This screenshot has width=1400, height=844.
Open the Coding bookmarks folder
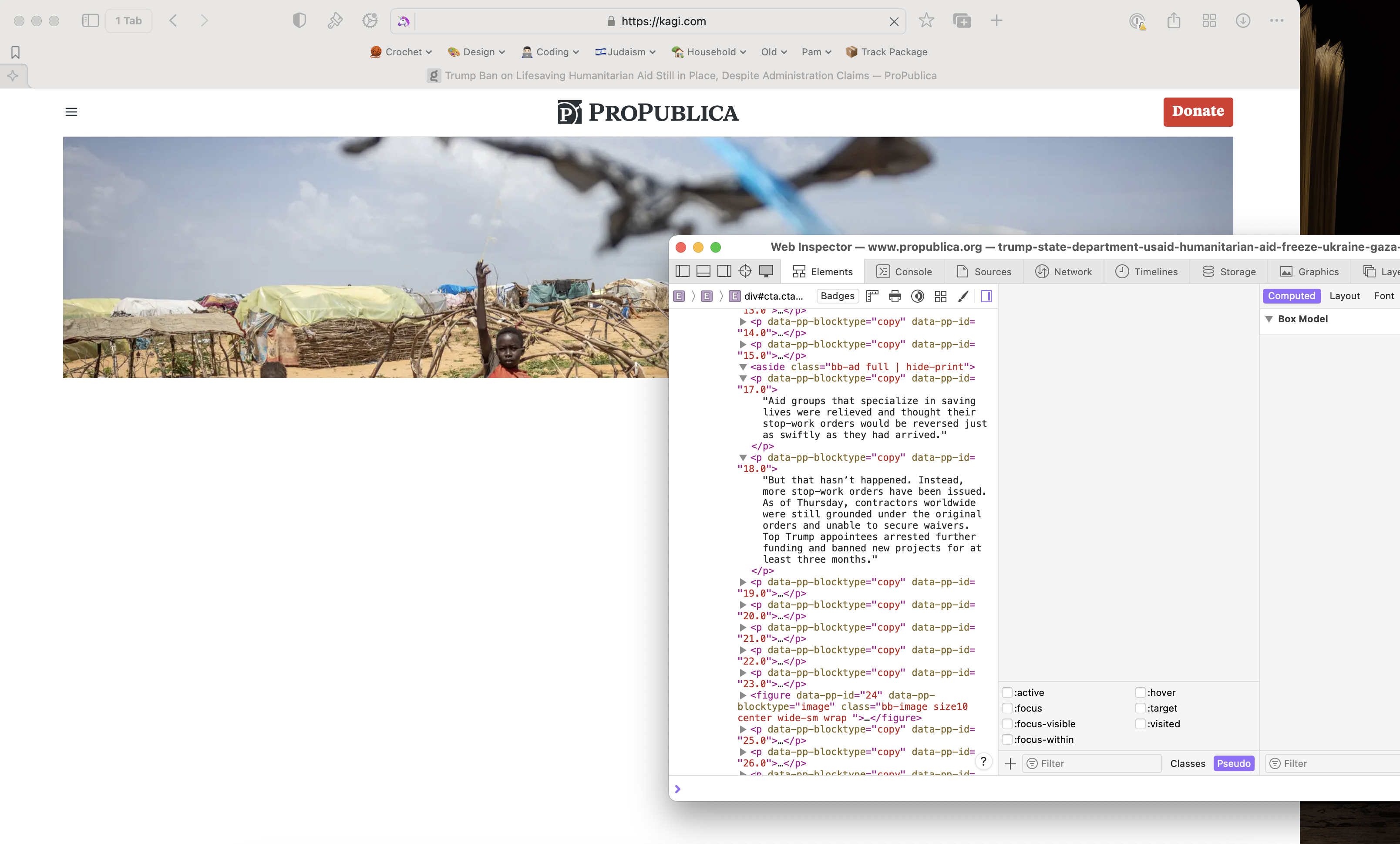pyautogui.click(x=551, y=52)
